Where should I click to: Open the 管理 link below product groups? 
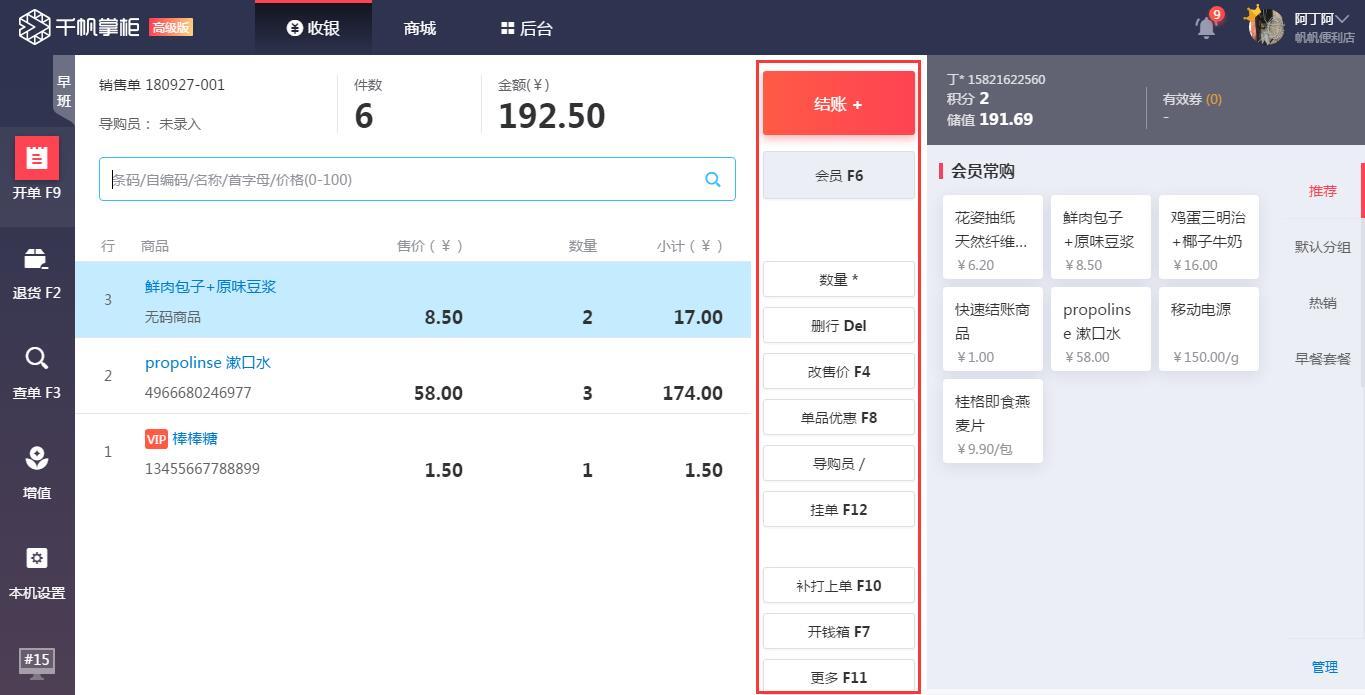(1323, 667)
